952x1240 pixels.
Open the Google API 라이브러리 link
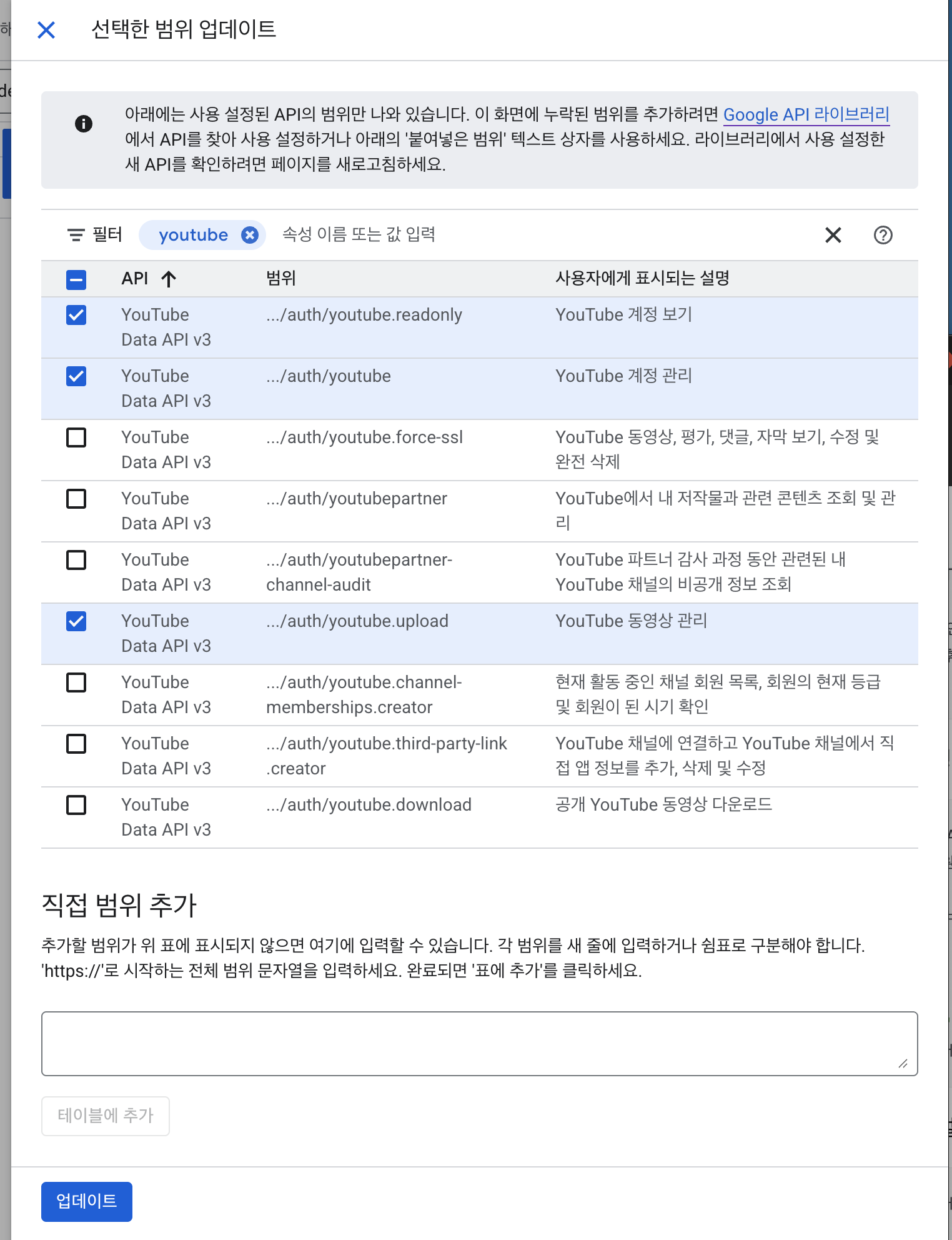[806, 114]
